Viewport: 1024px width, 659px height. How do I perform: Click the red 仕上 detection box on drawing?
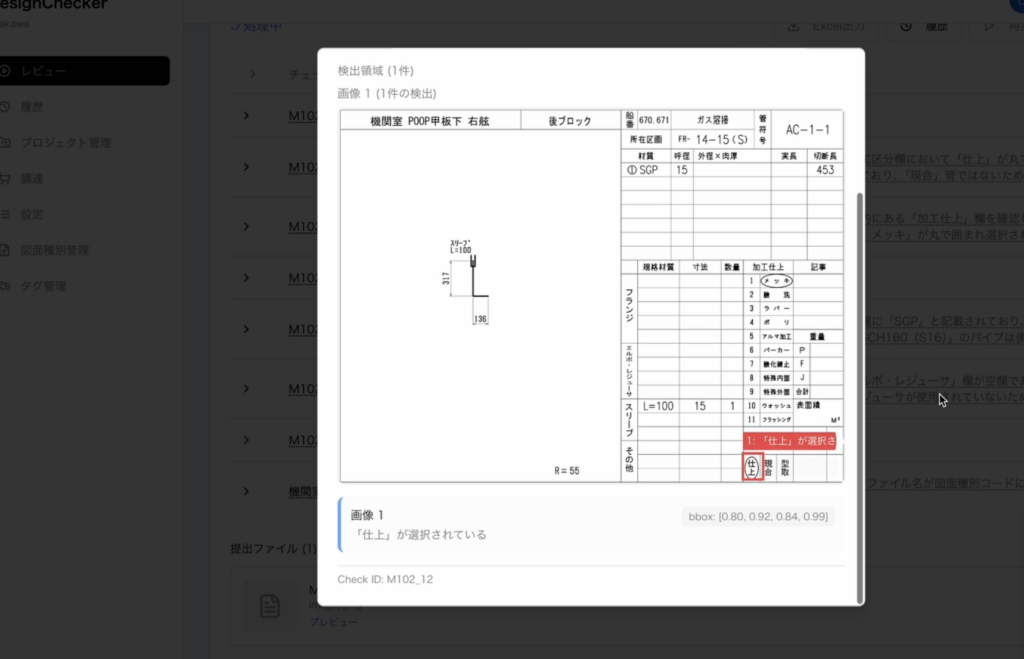[752, 466]
